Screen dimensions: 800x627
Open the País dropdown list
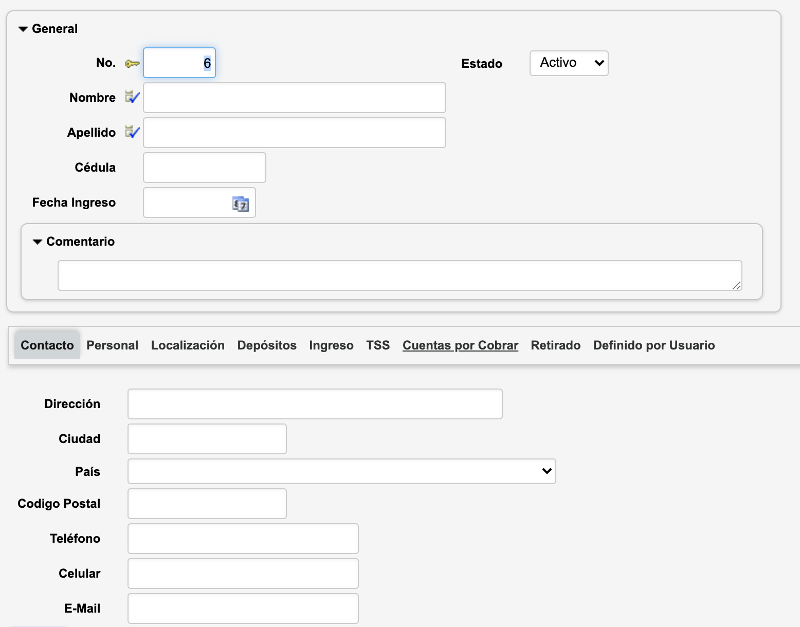[341, 471]
